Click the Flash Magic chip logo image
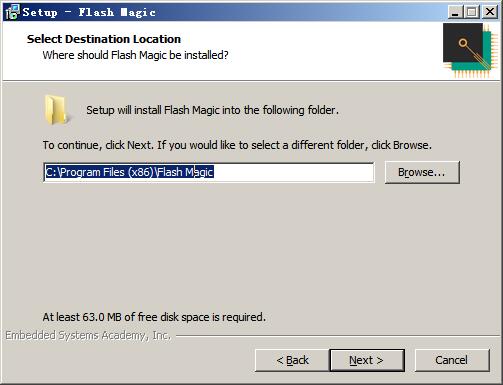The image size is (503, 385). 467,51
